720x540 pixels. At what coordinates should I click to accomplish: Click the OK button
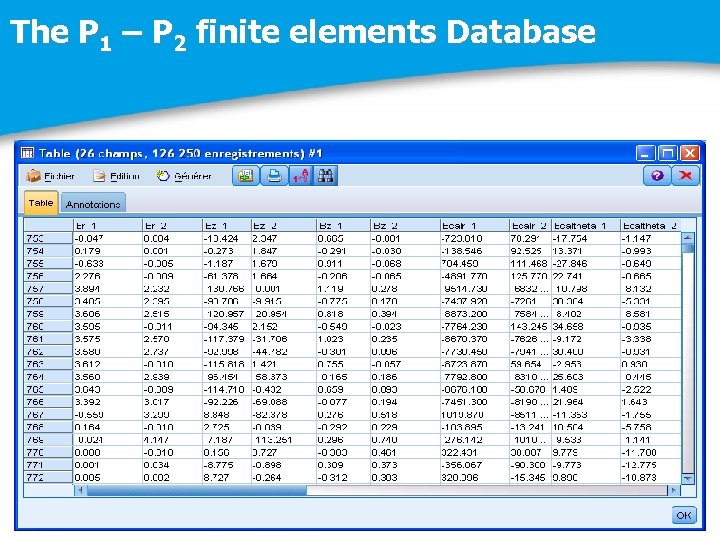point(684,515)
